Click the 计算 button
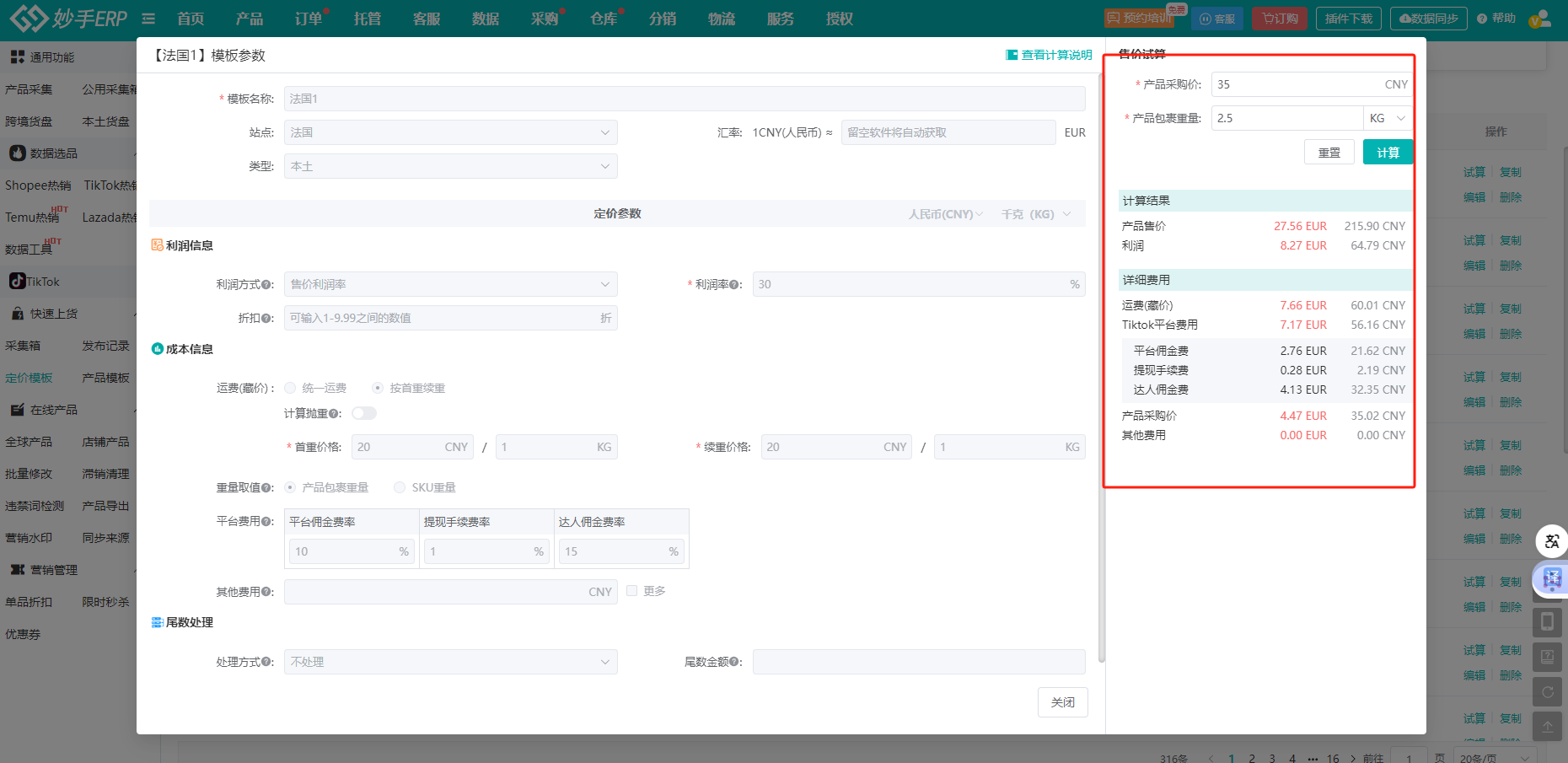Viewport: 1568px width, 763px height. (1388, 153)
